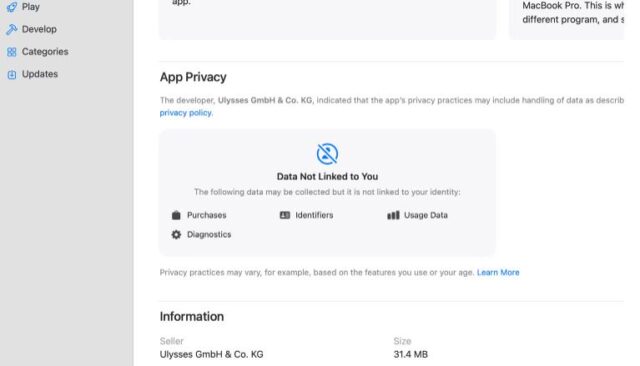The image size is (640, 366).
Task: Open the review card mentioning MacBook Pro
Action: point(567,20)
